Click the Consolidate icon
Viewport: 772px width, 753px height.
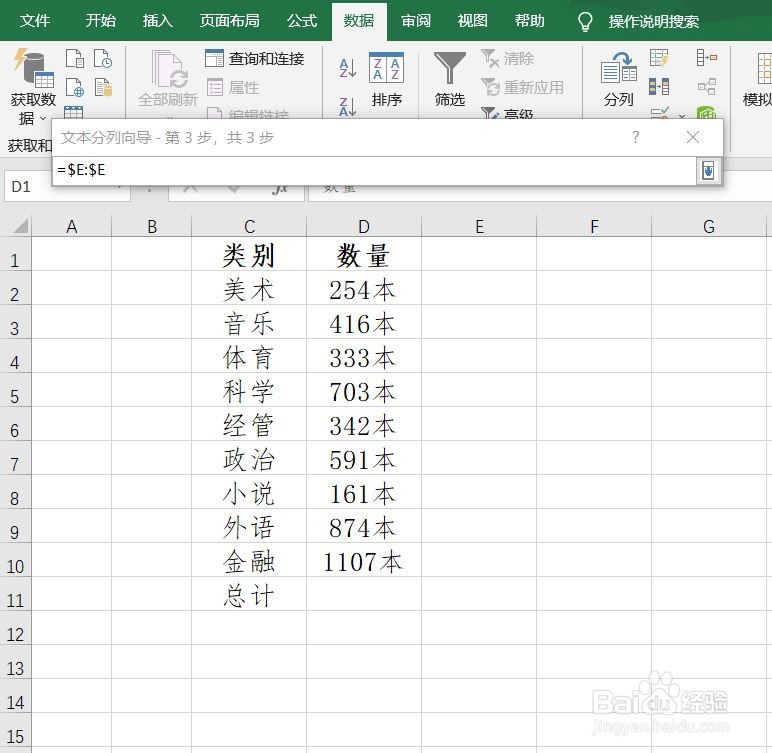point(707,58)
